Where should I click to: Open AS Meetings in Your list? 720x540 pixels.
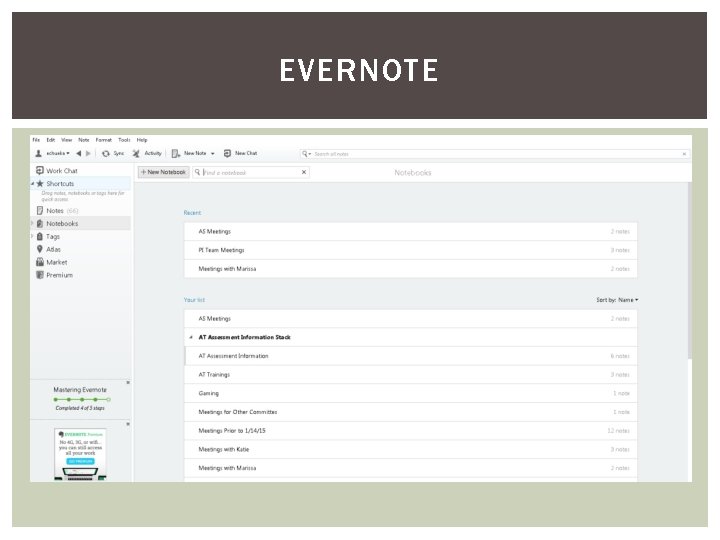point(411,319)
